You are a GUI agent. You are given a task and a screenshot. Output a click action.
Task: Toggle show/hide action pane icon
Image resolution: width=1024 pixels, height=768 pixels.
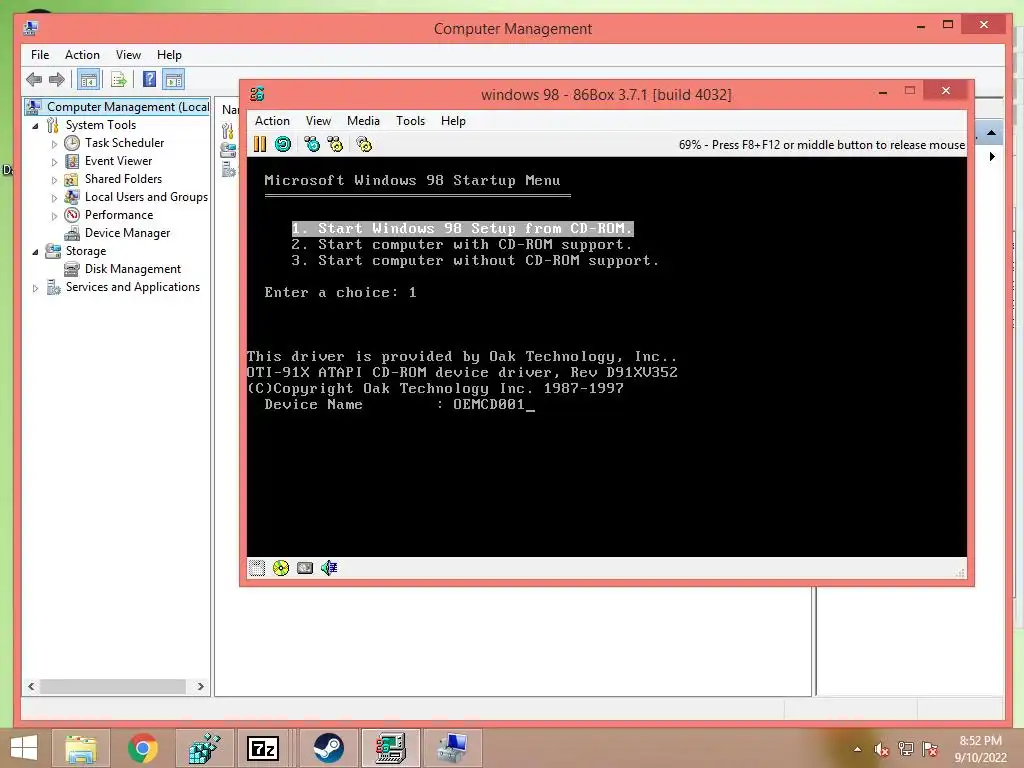174,80
